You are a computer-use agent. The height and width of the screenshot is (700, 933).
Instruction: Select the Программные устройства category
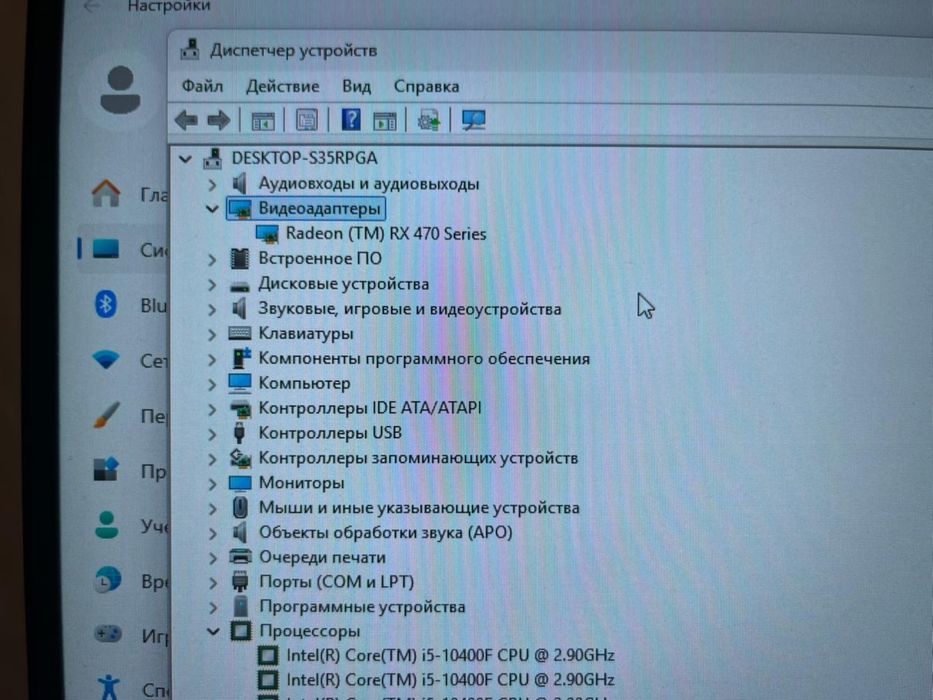pyautogui.click(x=362, y=607)
